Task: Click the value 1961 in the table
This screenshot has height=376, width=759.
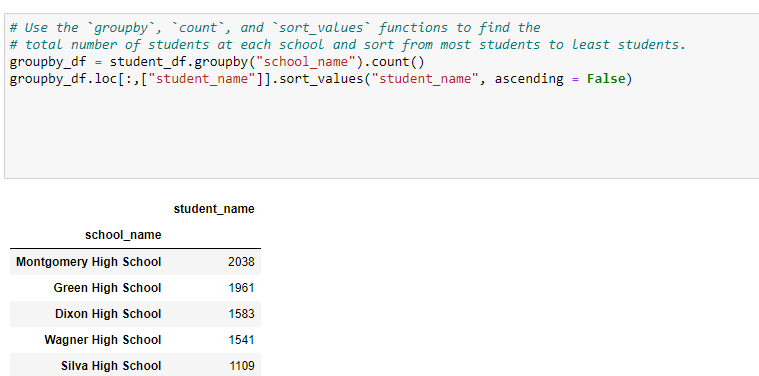Action: click(241, 288)
